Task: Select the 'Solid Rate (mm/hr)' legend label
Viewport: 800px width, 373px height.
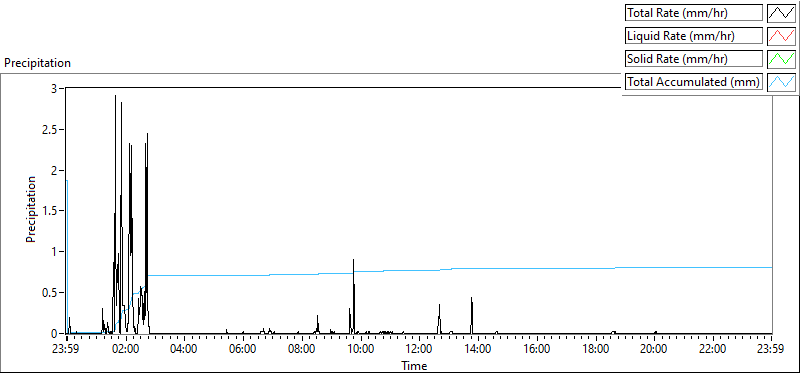Action: coord(694,59)
